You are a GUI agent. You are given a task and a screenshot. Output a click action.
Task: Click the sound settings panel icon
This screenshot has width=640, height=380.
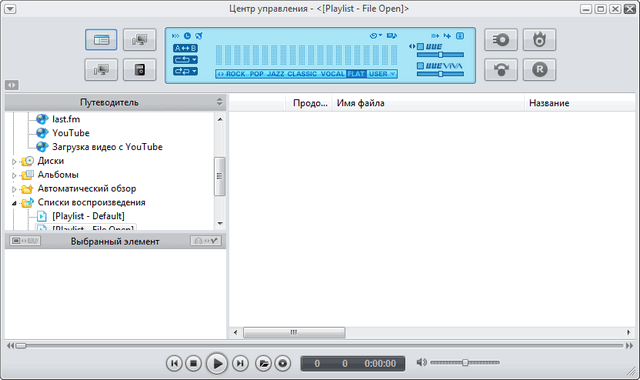click(460, 36)
